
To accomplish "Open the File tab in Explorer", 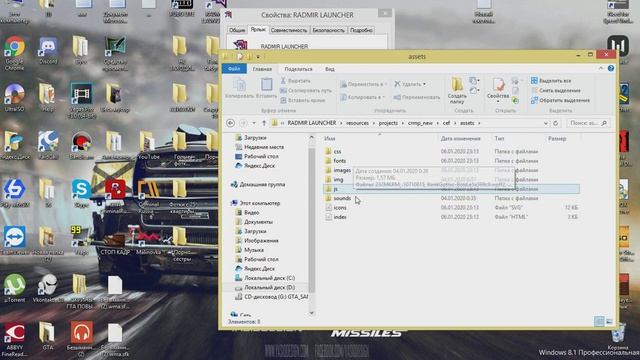I will point(234,69).
